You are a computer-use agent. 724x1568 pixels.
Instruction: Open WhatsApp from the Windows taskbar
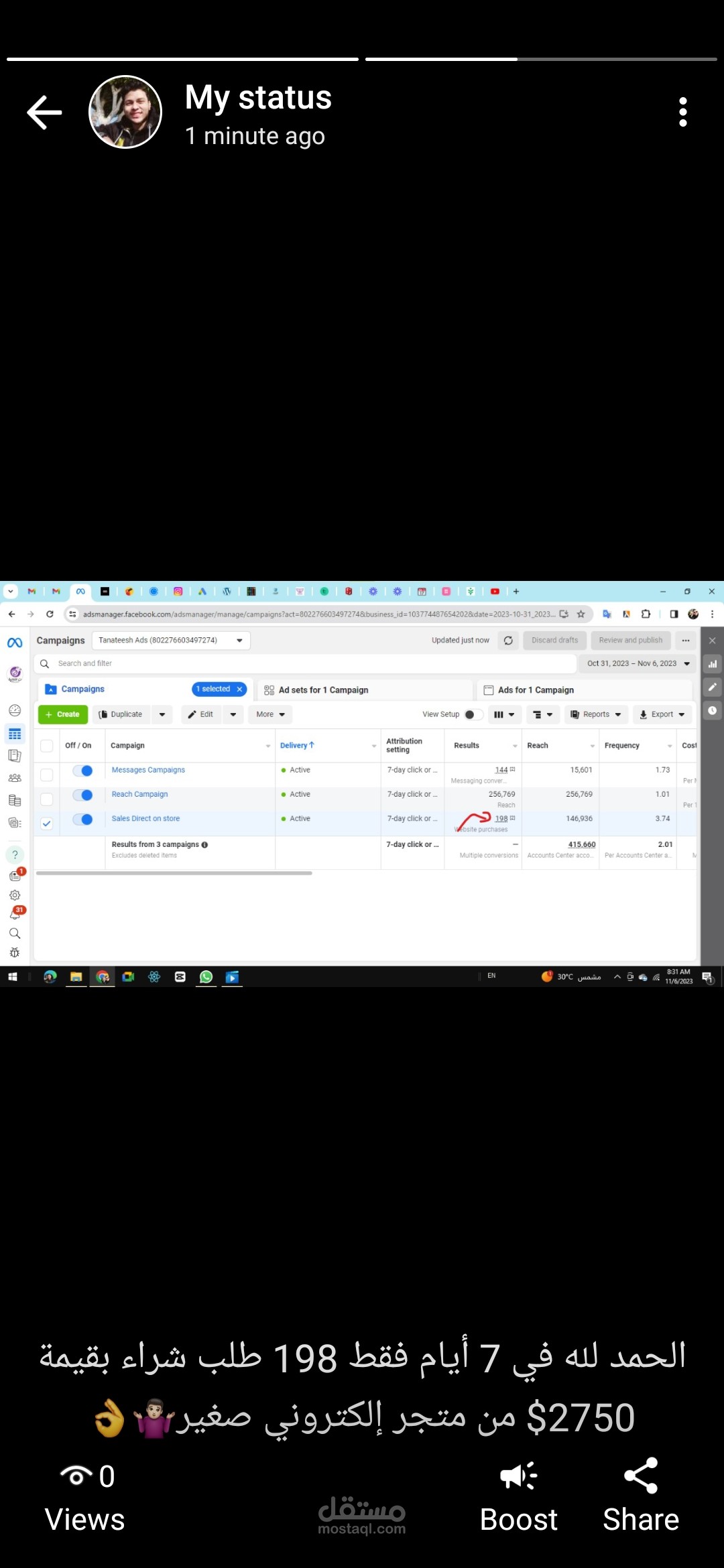click(206, 977)
